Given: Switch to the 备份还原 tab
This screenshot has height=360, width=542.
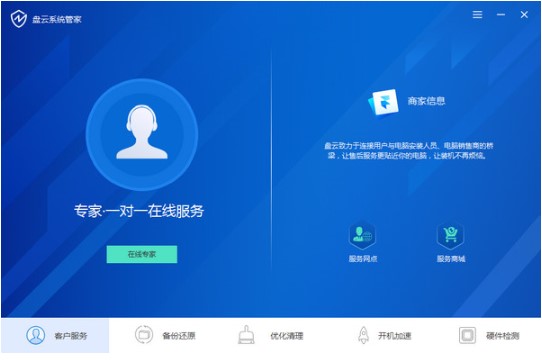Looking at the screenshot, I should point(165,335).
